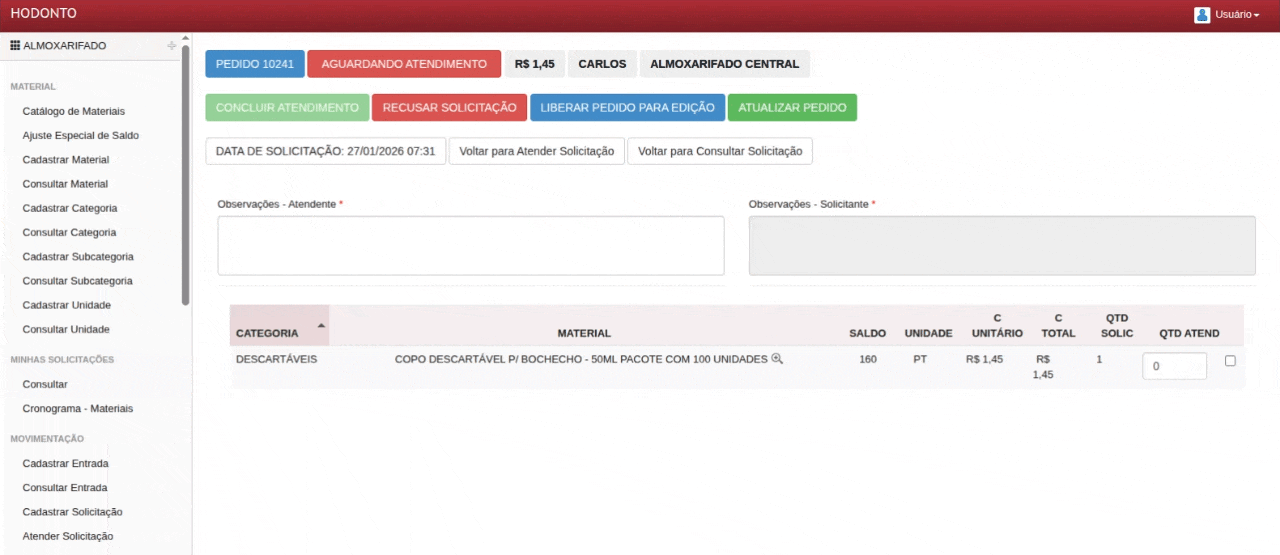Click Voltar para Consultar Solicitação
The image size is (1280, 555).
(720, 151)
